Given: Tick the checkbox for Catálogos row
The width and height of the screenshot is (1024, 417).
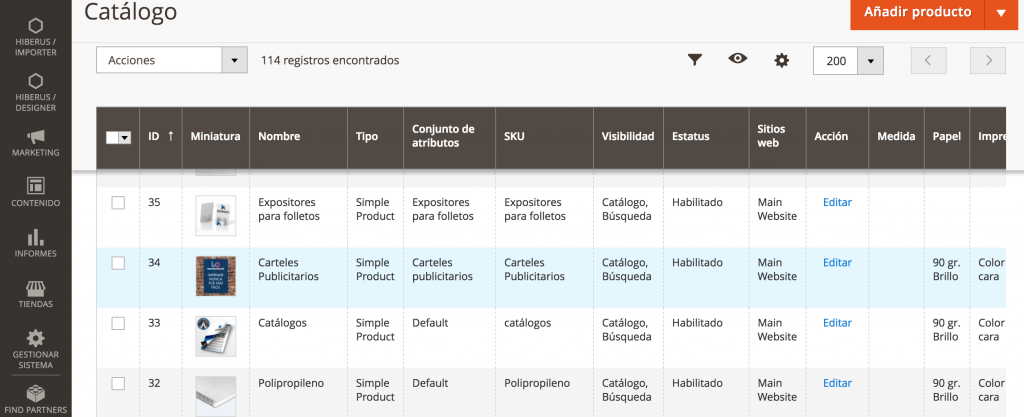Looking at the screenshot, I should [118, 323].
